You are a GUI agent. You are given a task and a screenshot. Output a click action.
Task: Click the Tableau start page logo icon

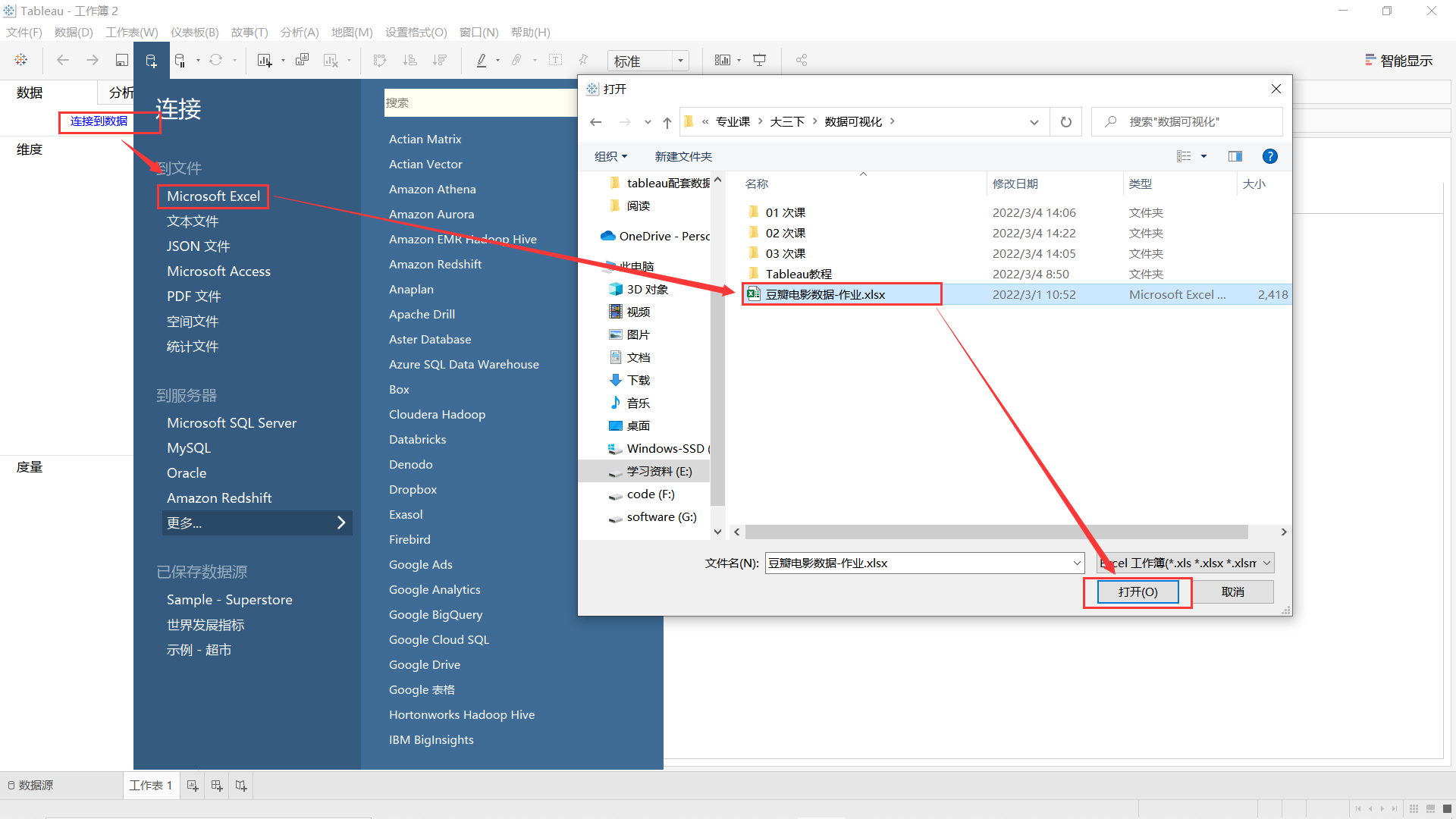tap(21, 60)
